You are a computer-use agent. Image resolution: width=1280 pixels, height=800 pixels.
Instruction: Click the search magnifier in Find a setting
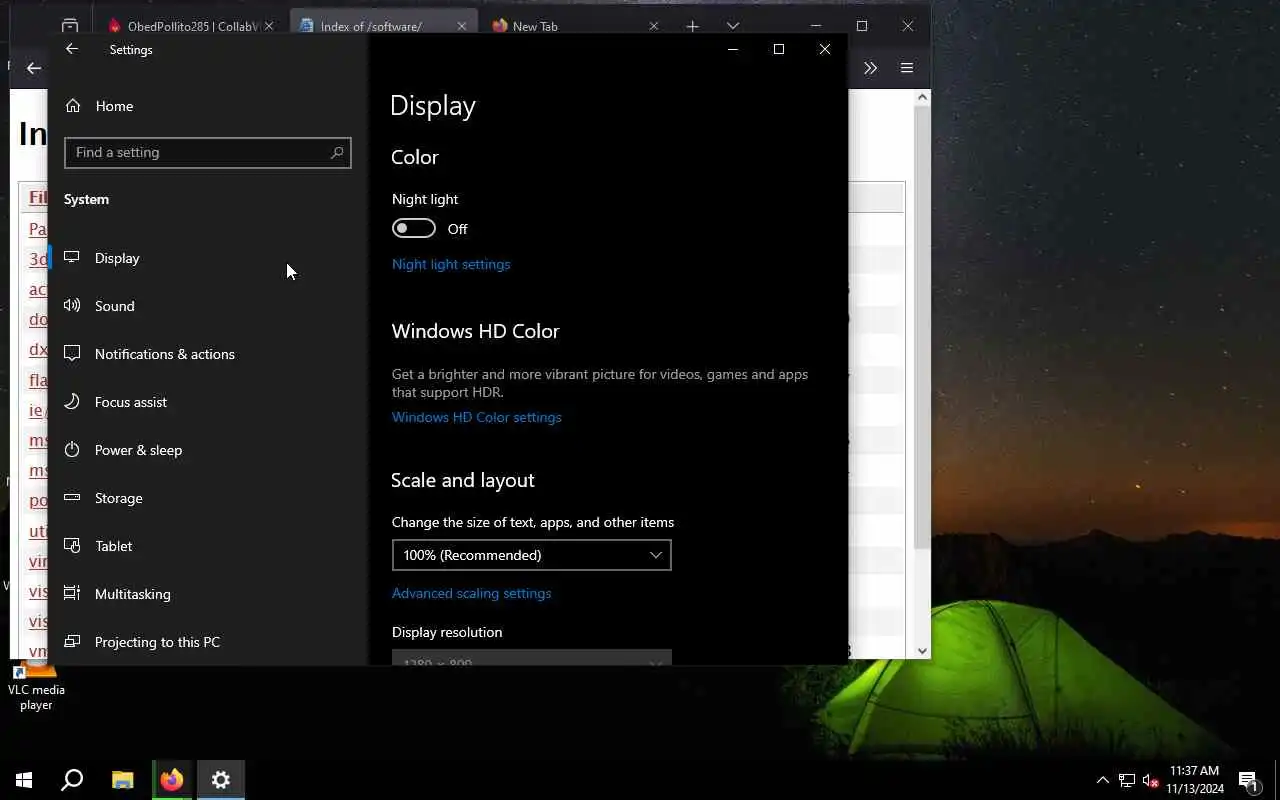[x=337, y=152]
